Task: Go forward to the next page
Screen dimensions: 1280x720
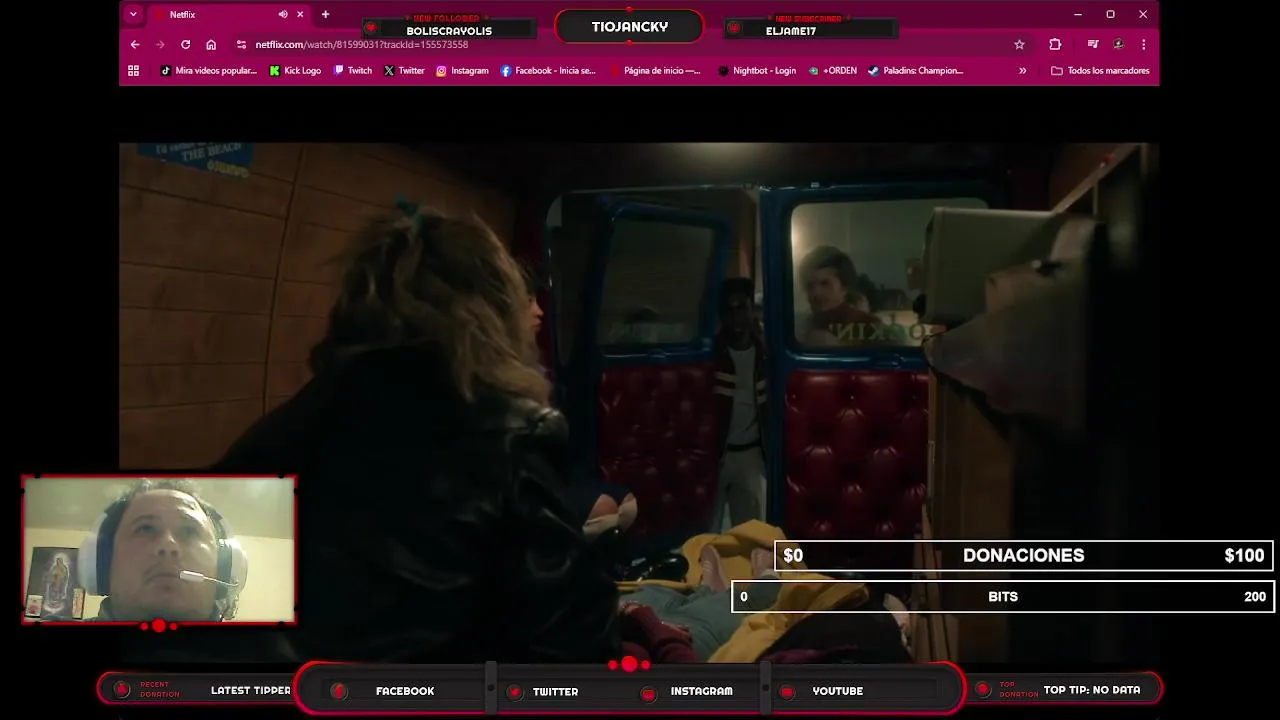Action: point(160,44)
